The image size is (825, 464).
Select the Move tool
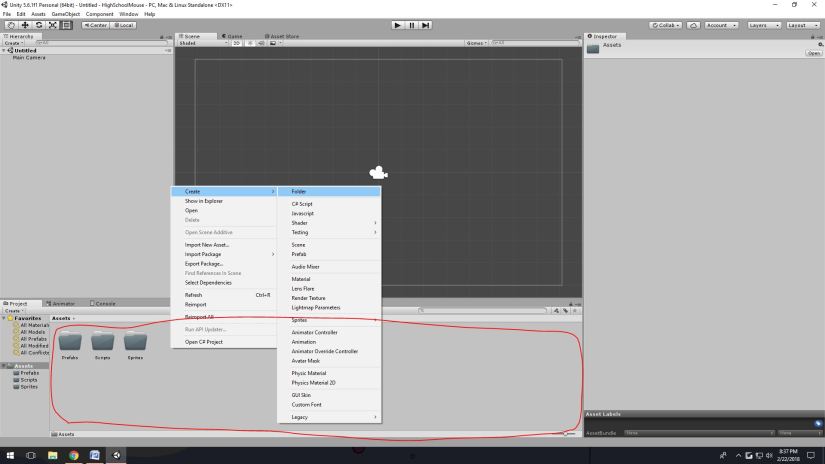(25, 25)
